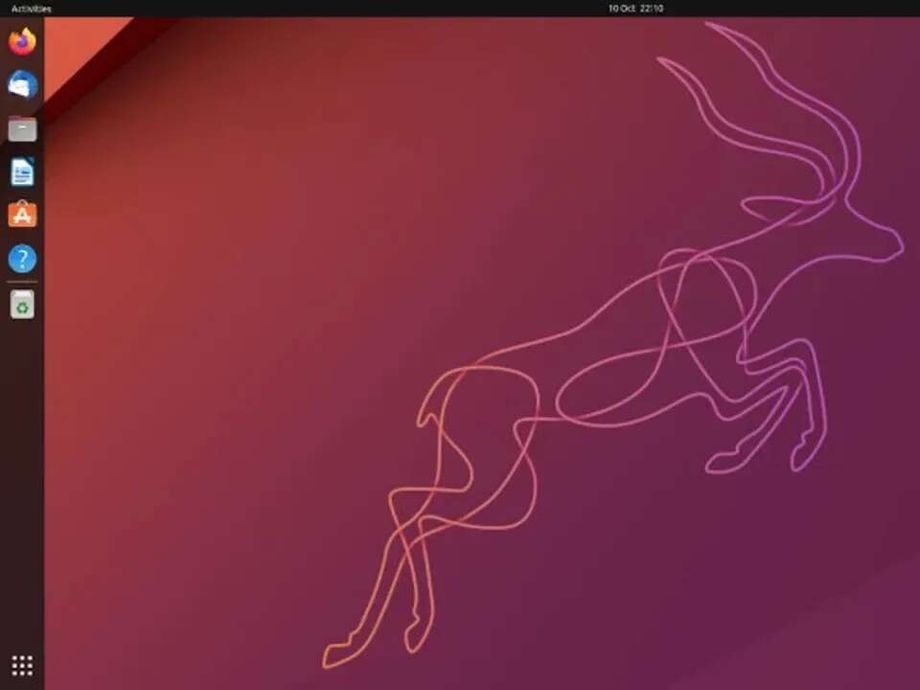Click the Activities button
The image size is (920, 690).
[x=31, y=8]
